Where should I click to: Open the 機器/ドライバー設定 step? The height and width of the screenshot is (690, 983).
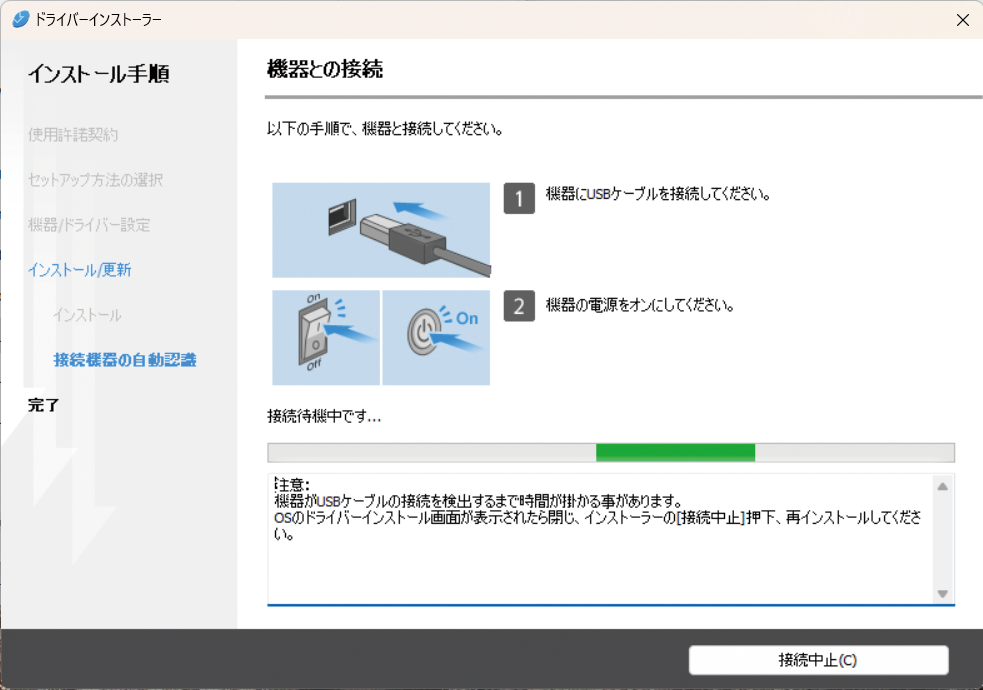coord(88,225)
